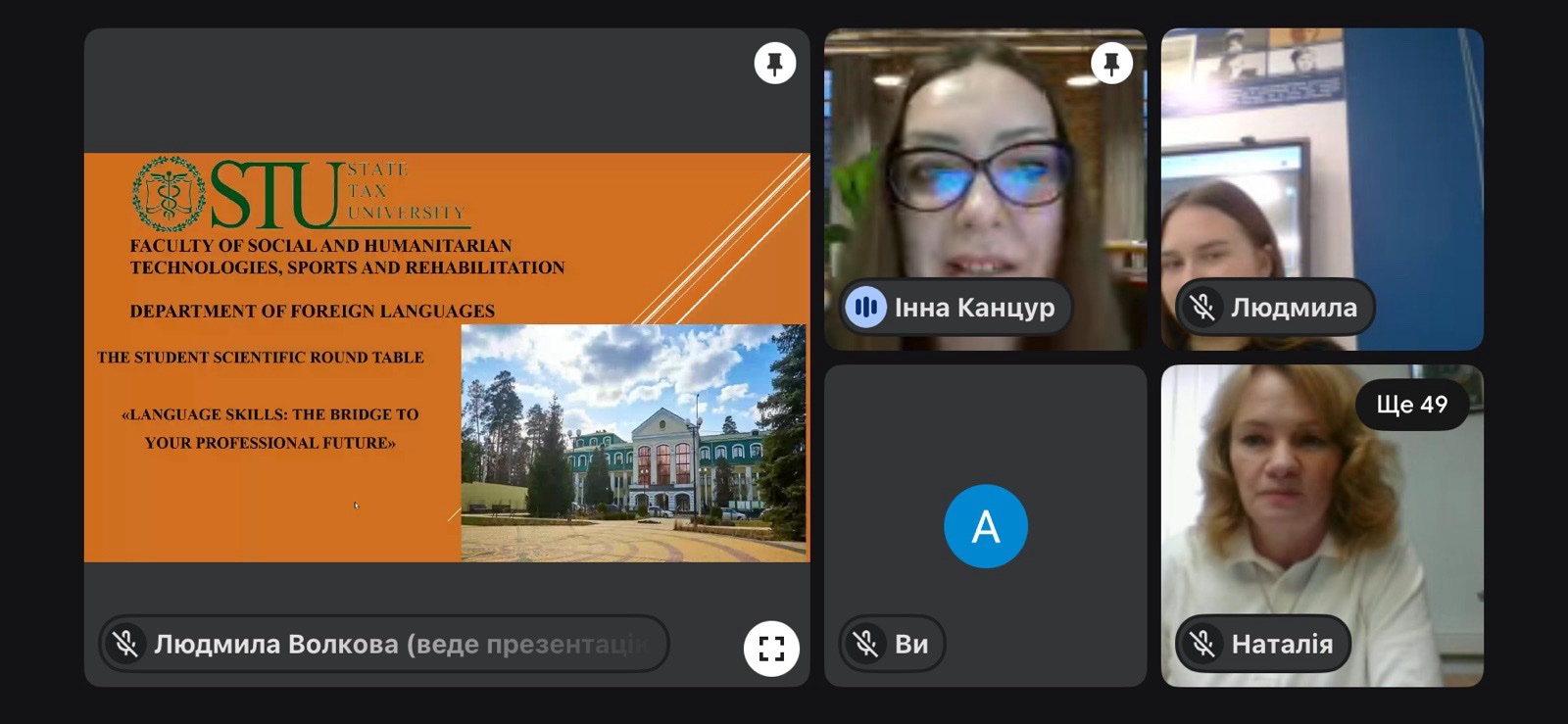Click the Наталія name label

click(1282, 644)
